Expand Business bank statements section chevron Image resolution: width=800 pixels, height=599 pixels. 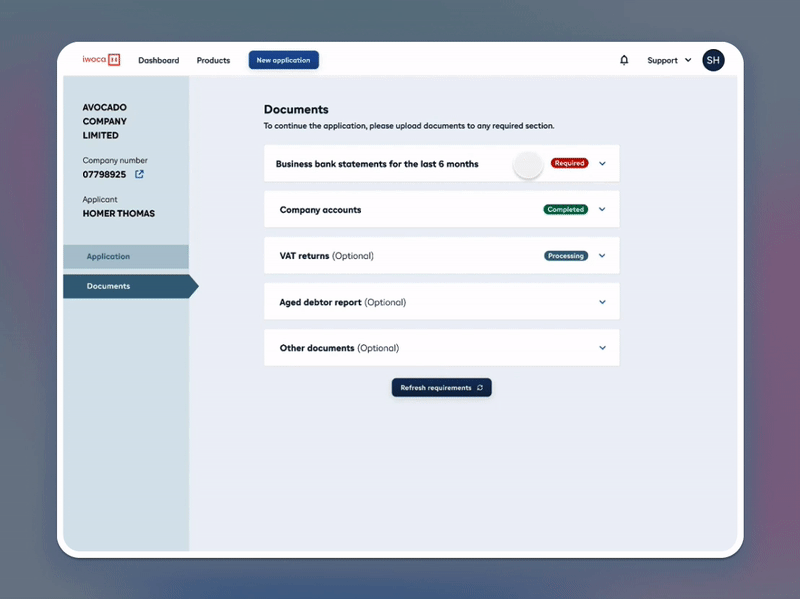click(602, 163)
